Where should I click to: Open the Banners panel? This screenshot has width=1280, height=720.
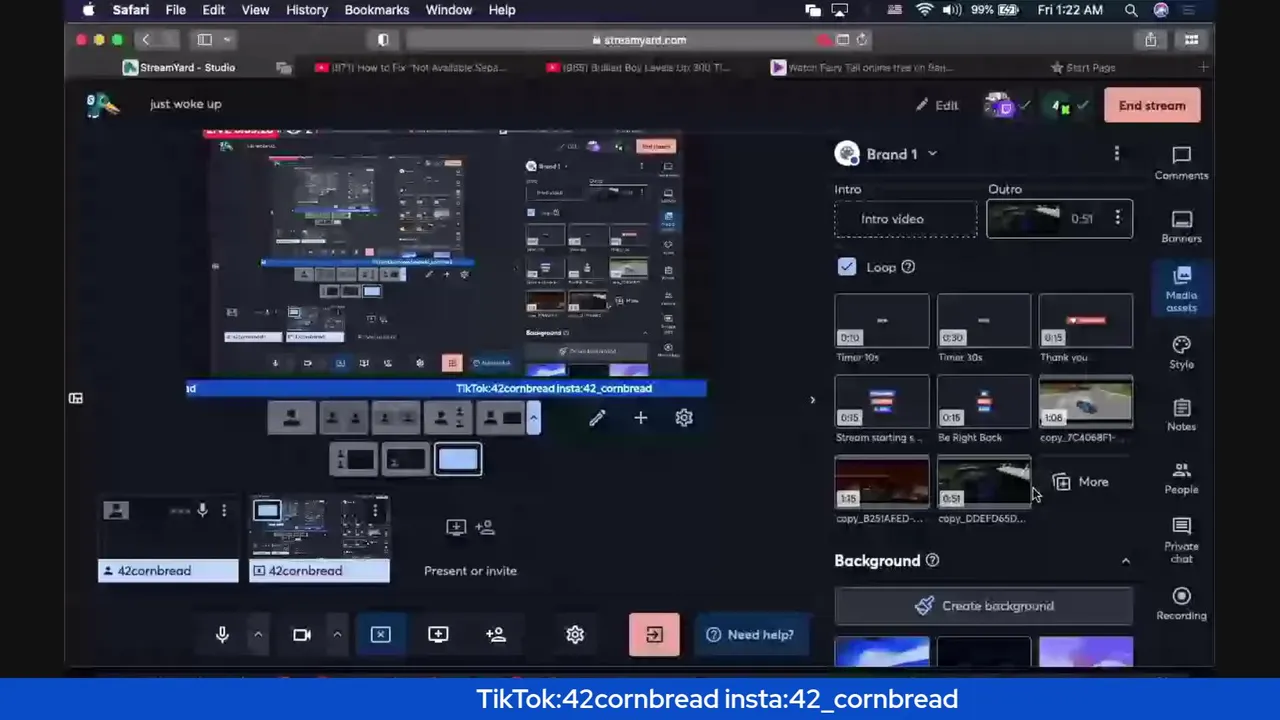pyautogui.click(x=1181, y=227)
